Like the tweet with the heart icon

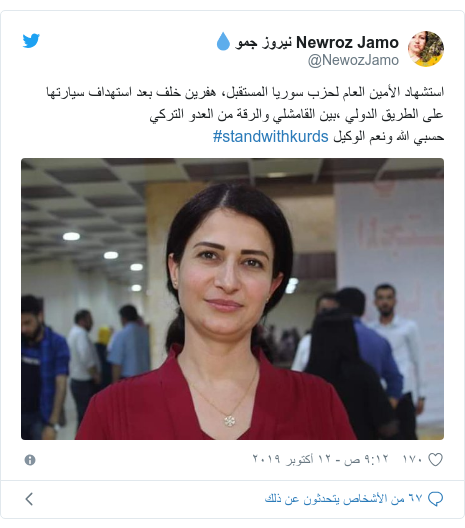click(x=435, y=459)
